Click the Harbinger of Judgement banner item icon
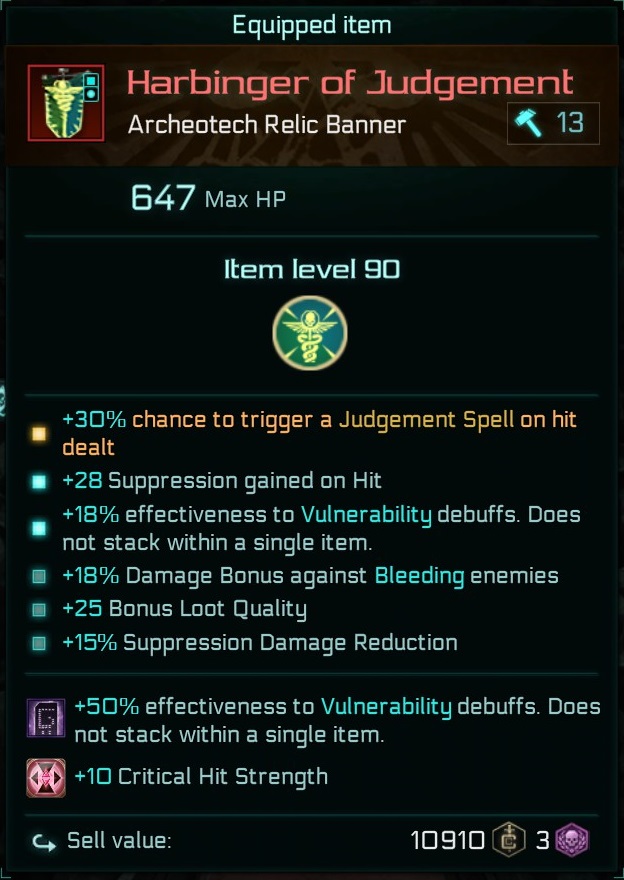This screenshot has width=624, height=880. tap(66, 103)
